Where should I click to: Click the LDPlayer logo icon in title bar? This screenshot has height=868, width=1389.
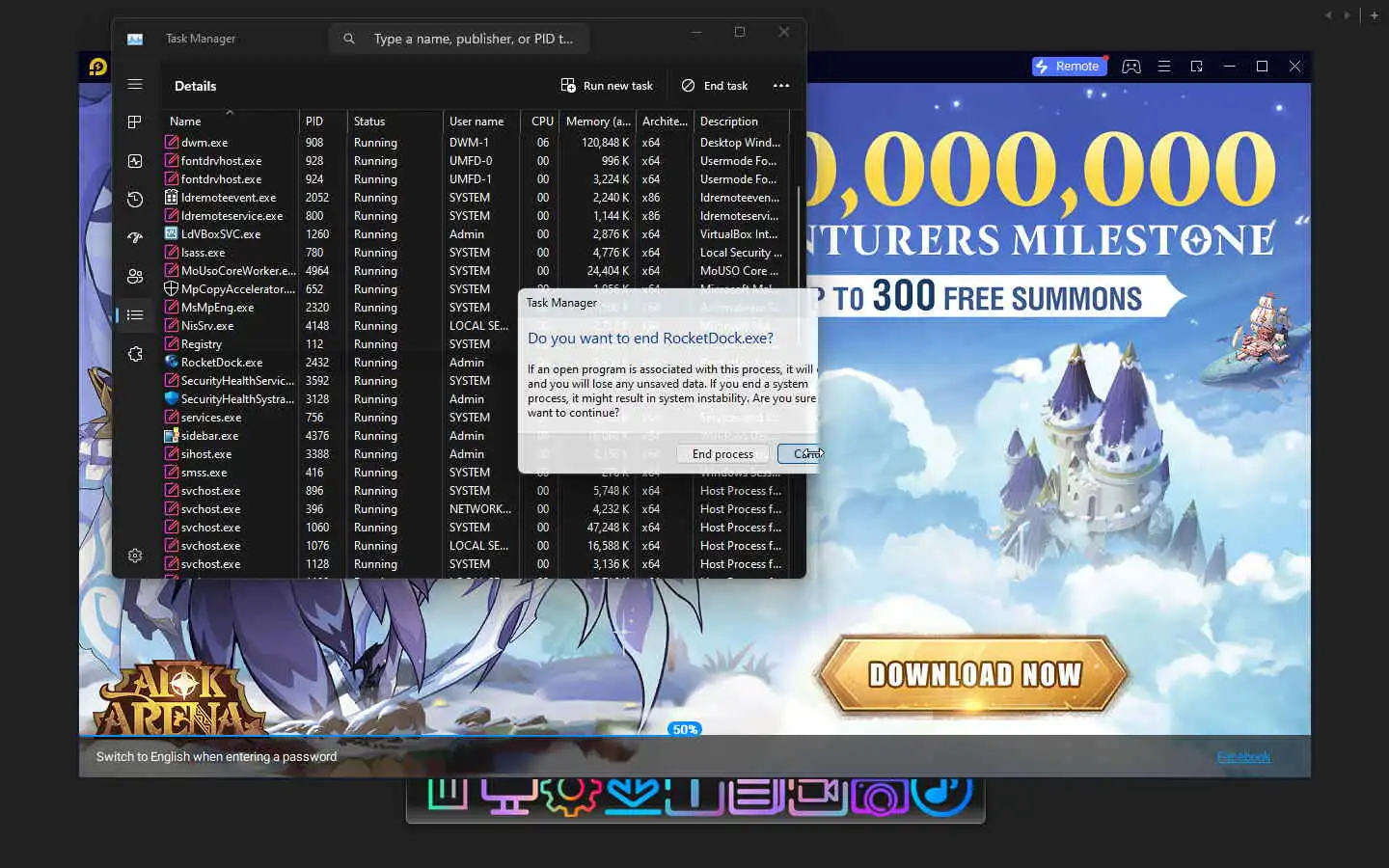(x=97, y=67)
